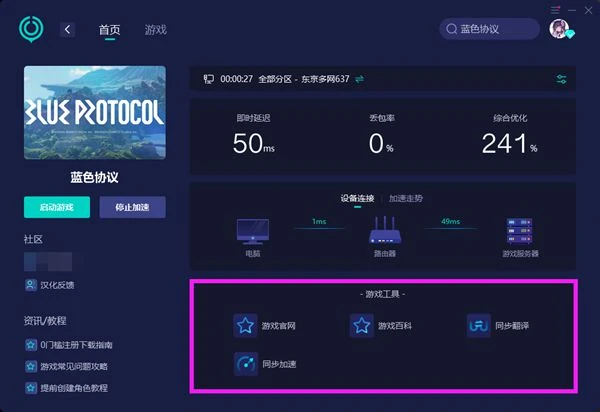
Task: Open the hamburger menu at top right
Action: tap(555, 10)
